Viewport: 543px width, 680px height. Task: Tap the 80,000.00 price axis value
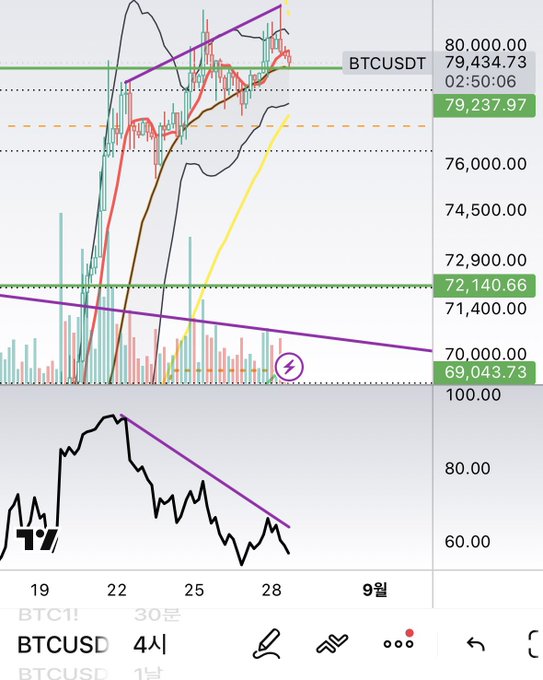486,45
